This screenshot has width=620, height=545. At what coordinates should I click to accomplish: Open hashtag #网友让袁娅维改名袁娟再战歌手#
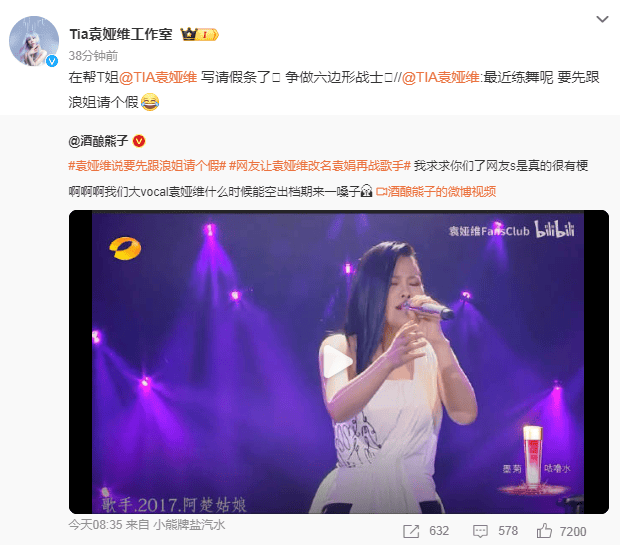(x=320, y=166)
